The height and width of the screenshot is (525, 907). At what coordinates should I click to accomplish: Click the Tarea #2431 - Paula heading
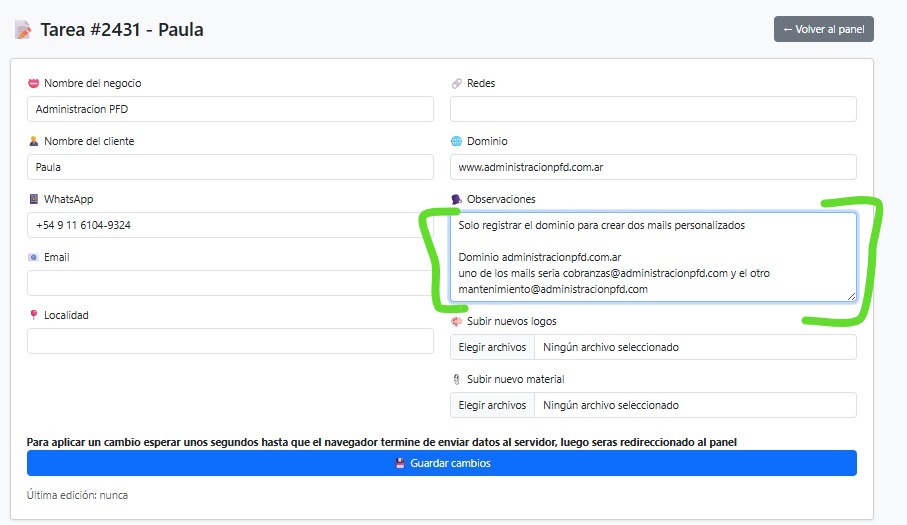[x=121, y=29]
